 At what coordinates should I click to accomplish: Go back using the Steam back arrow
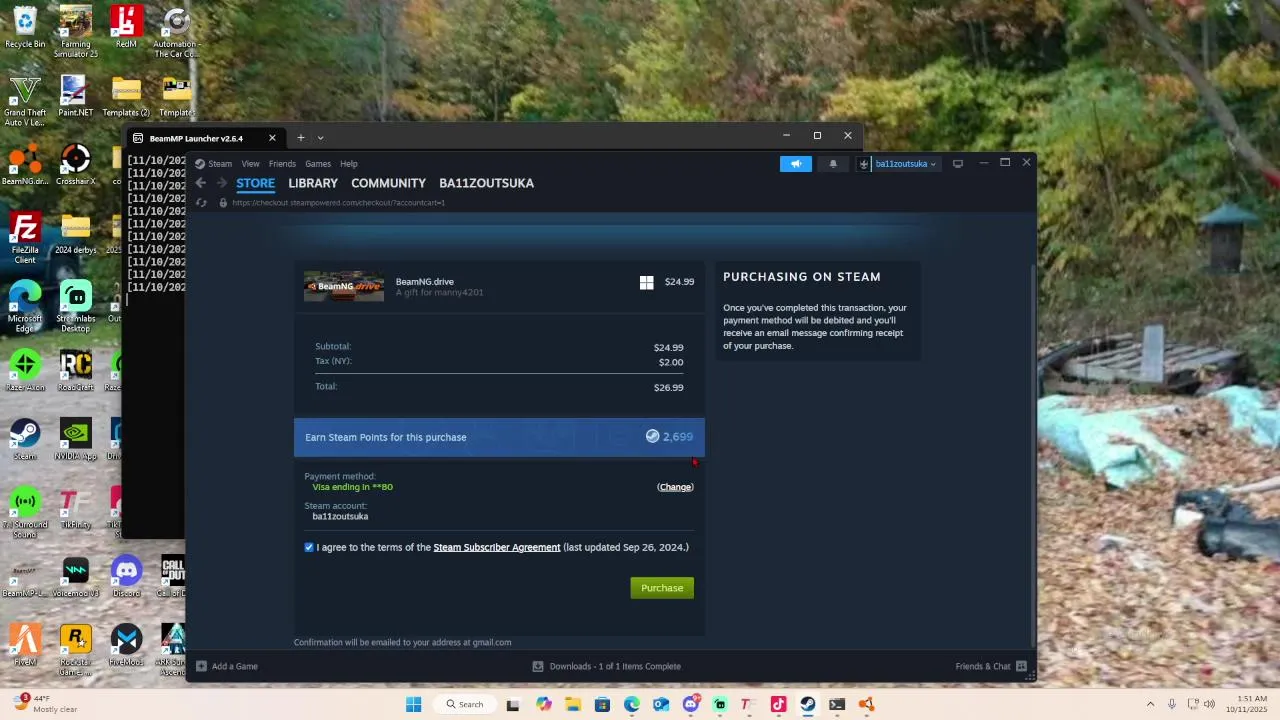pyautogui.click(x=200, y=183)
